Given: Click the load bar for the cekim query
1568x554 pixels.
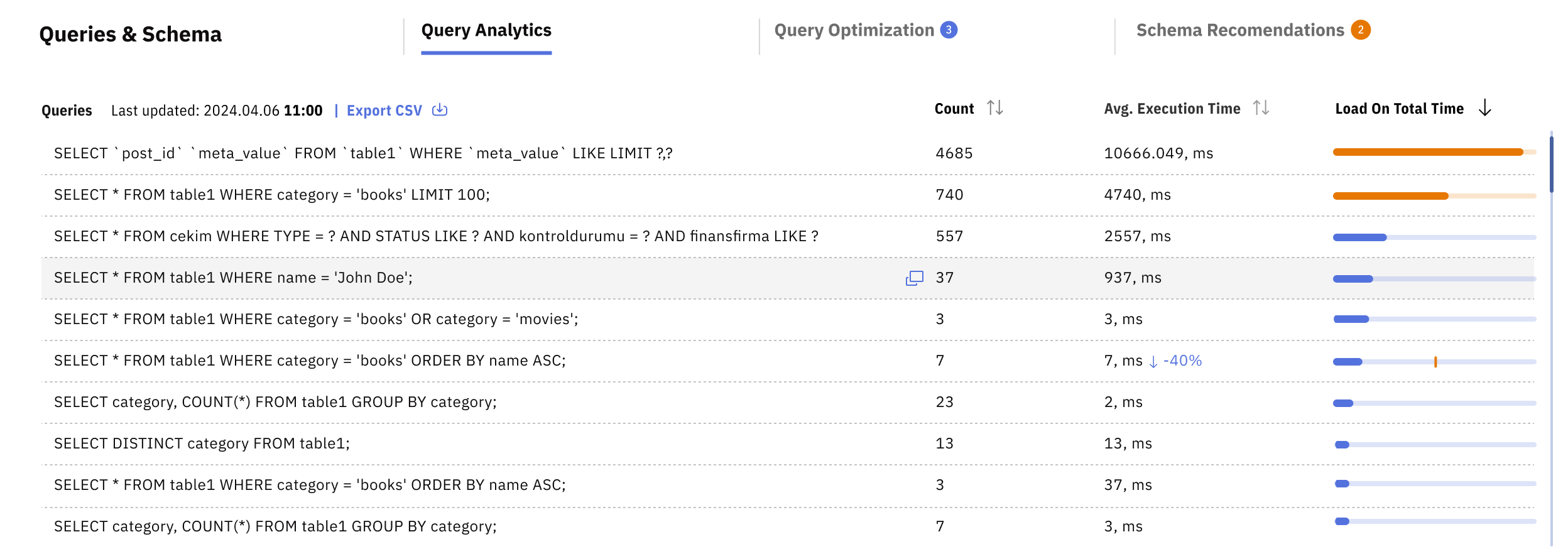Looking at the screenshot, I should [x=1434, y=237].
